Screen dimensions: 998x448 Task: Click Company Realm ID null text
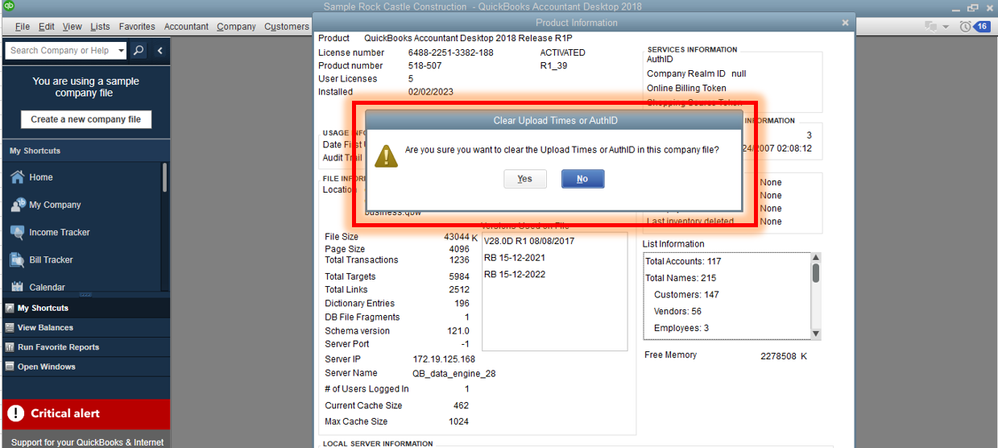tap(696, 74)
